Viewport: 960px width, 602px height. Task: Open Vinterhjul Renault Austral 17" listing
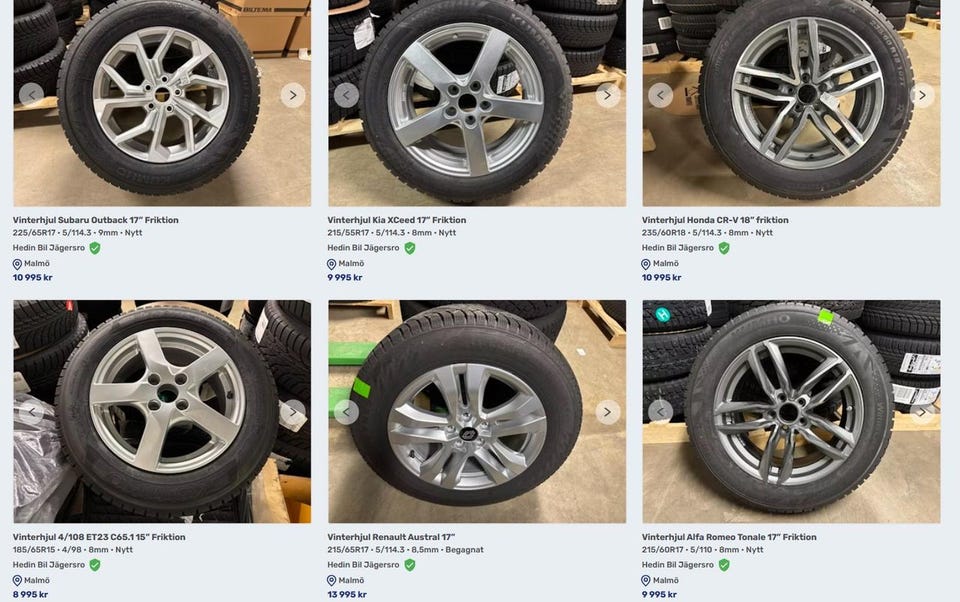click(391, 537)
